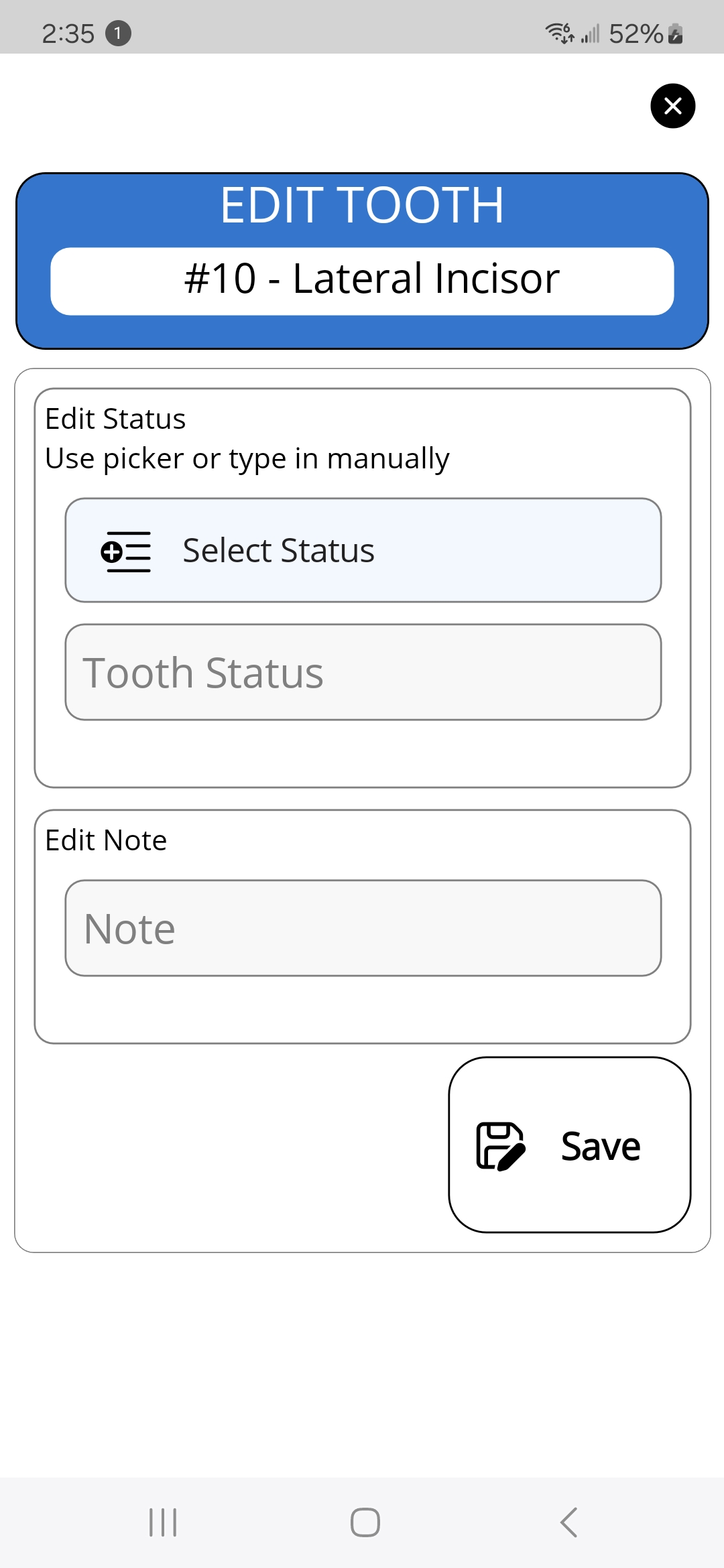Click the 'Use picker or type in manually' hint
The image size is (724, 1568).
tap(247, 459)
